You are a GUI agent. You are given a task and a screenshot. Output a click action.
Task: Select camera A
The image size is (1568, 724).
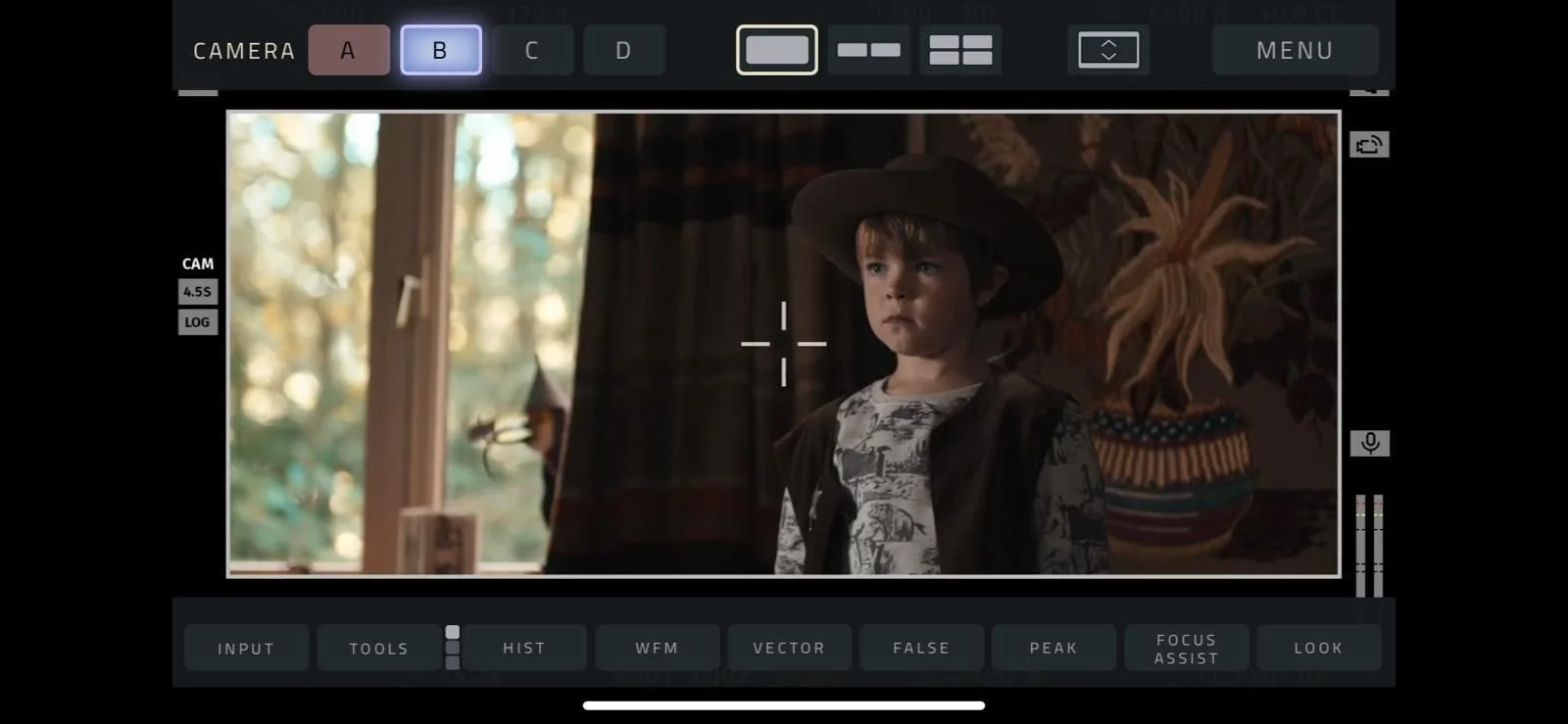(x=349, y=50)
